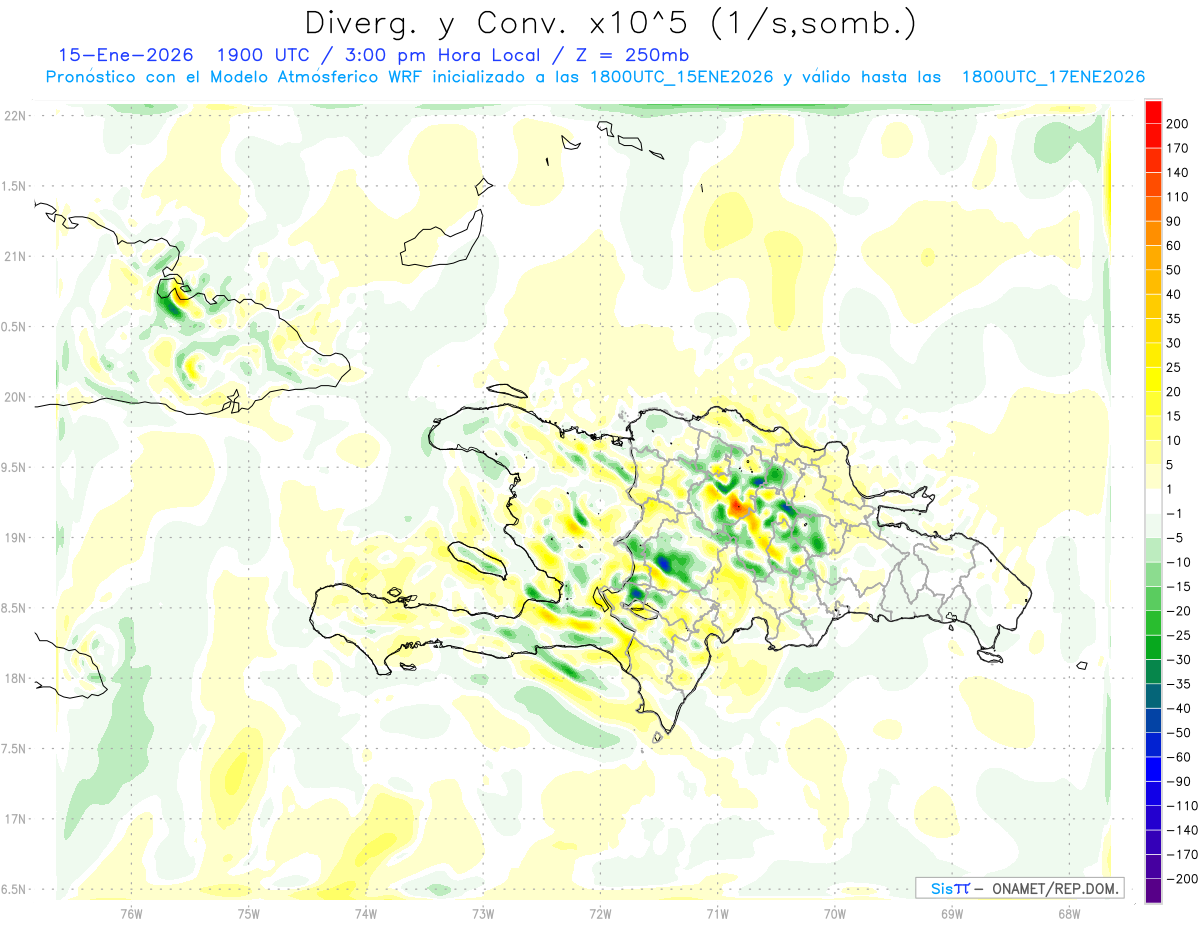Click the '170' positive colorbar value
This screenshot has width=1200, height=927.
coord(1179,148)
